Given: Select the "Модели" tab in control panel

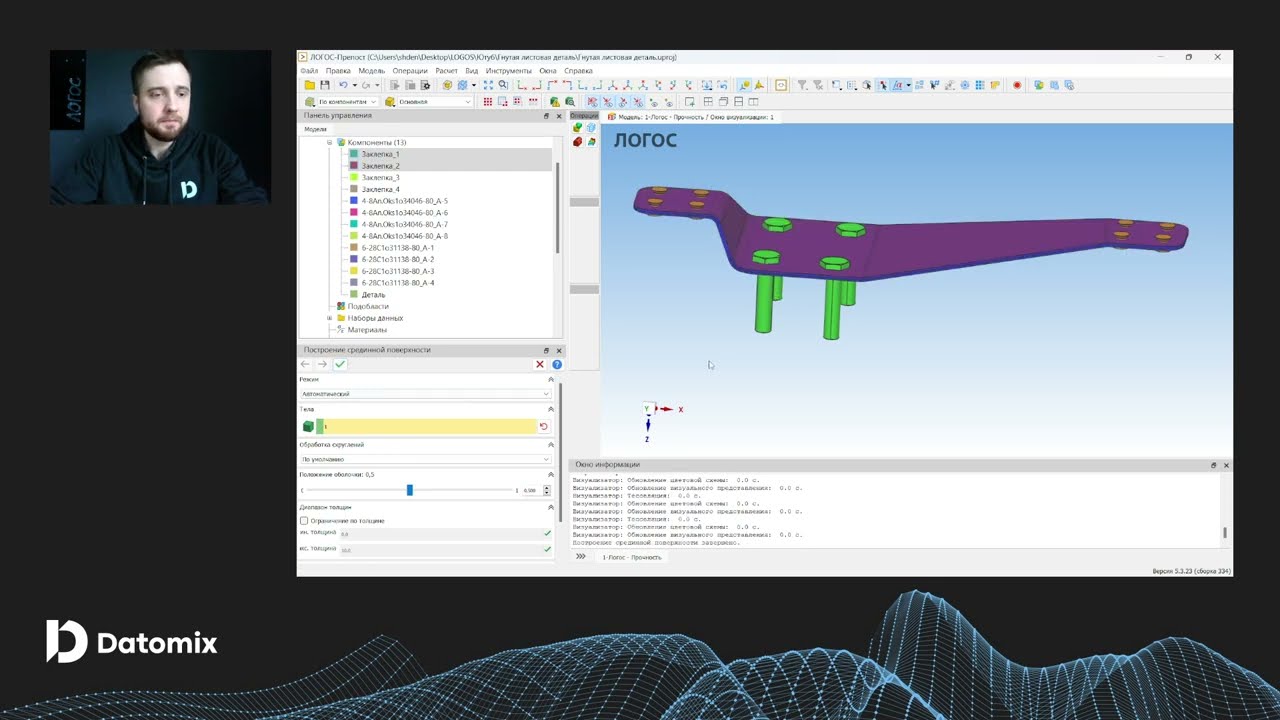Looking at the screenshot, I should click(315, 129).
